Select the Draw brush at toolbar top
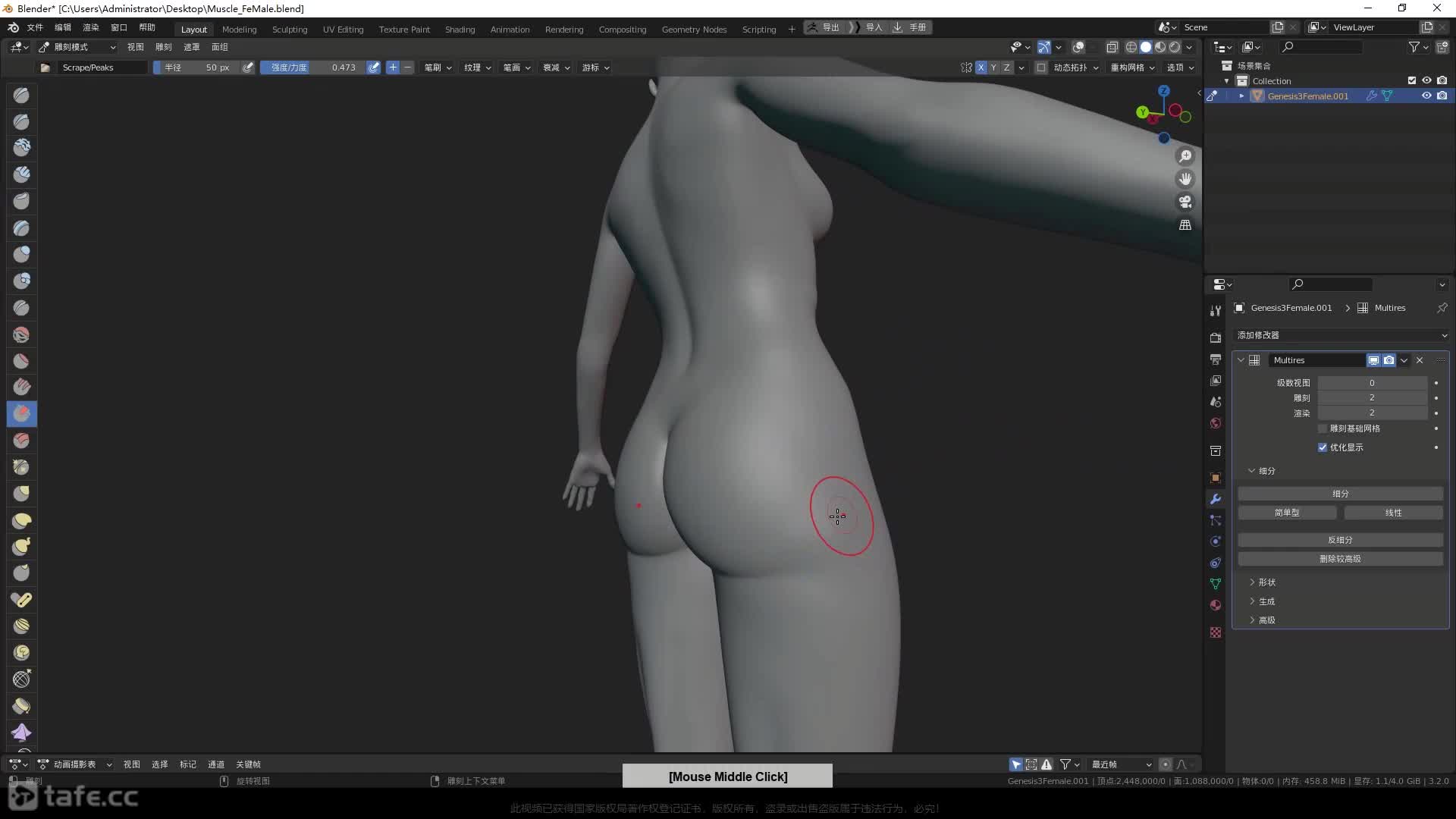 21,95
